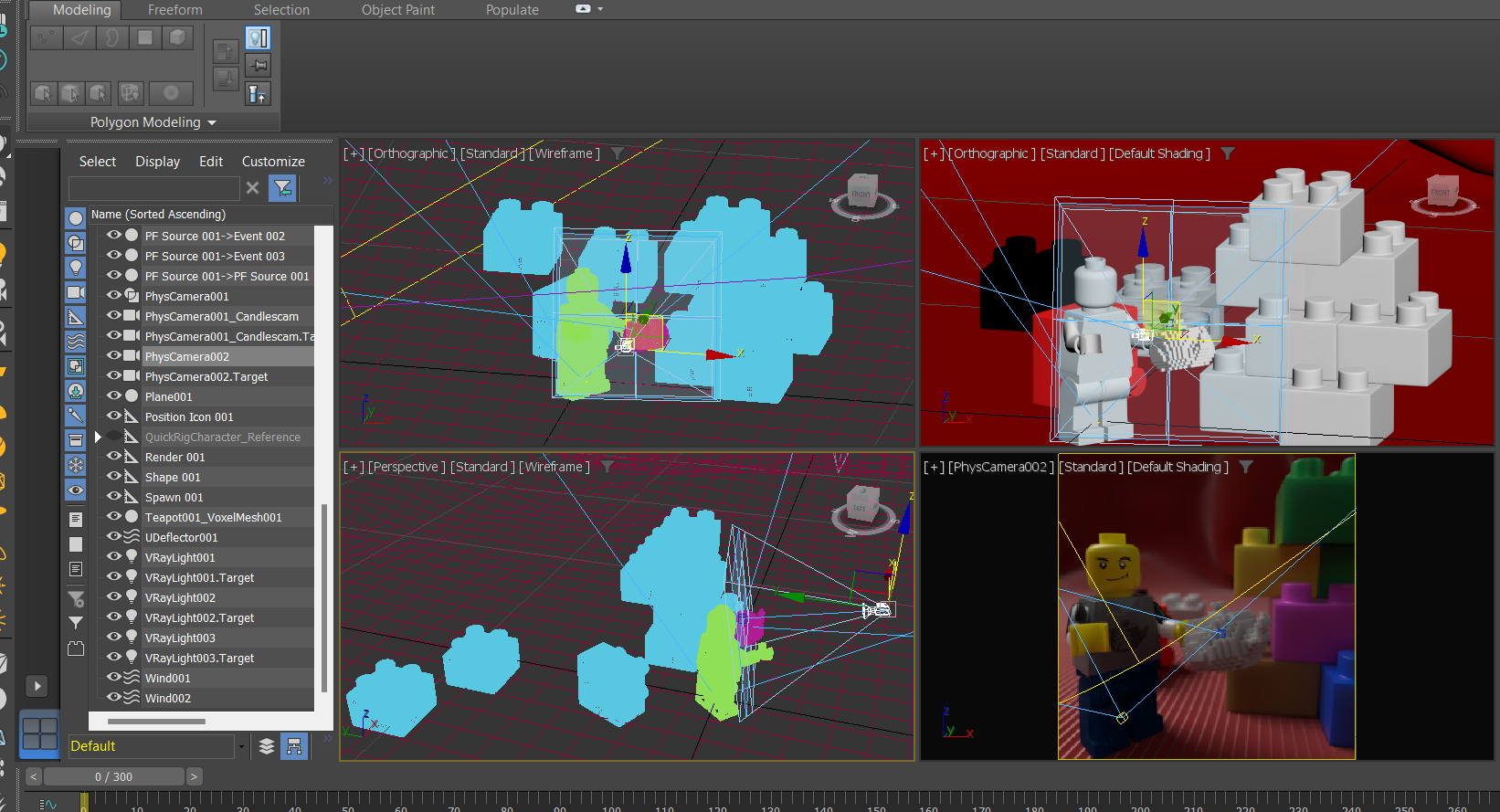Switch to Sort by Layer icon

(x=267, y=746)
